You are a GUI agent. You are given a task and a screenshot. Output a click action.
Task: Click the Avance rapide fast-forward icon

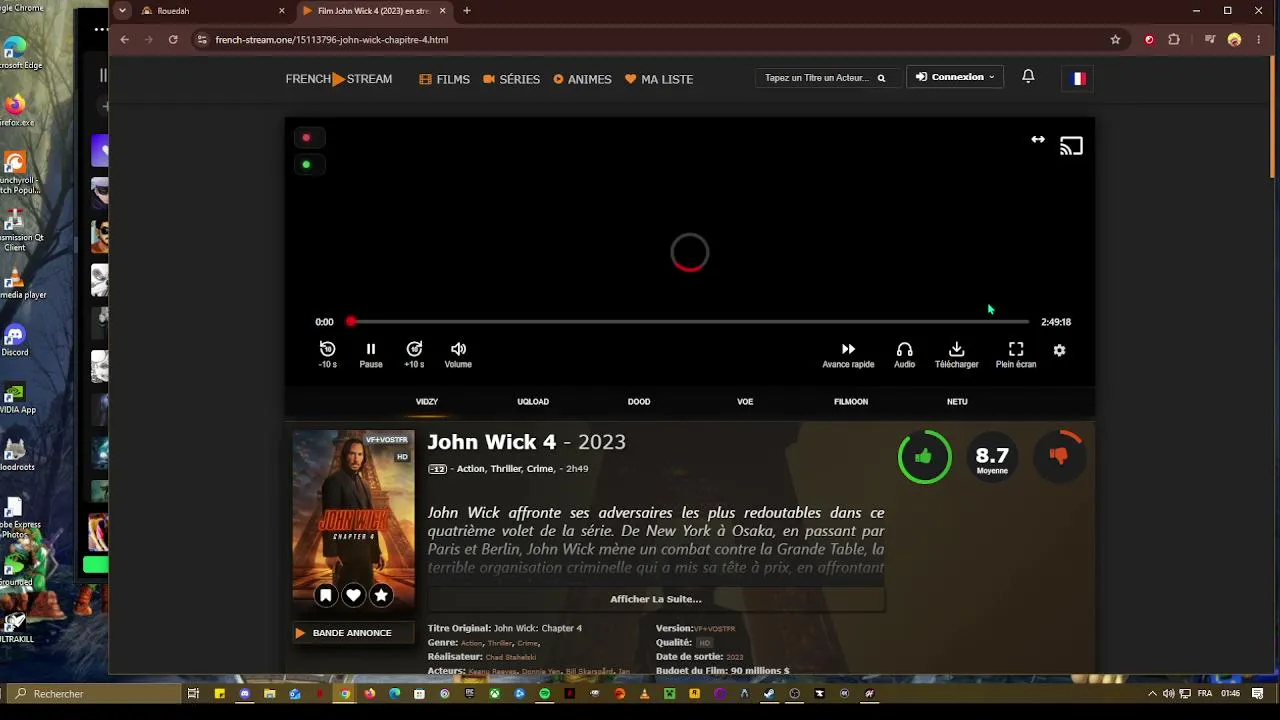[x=848, y=349]
